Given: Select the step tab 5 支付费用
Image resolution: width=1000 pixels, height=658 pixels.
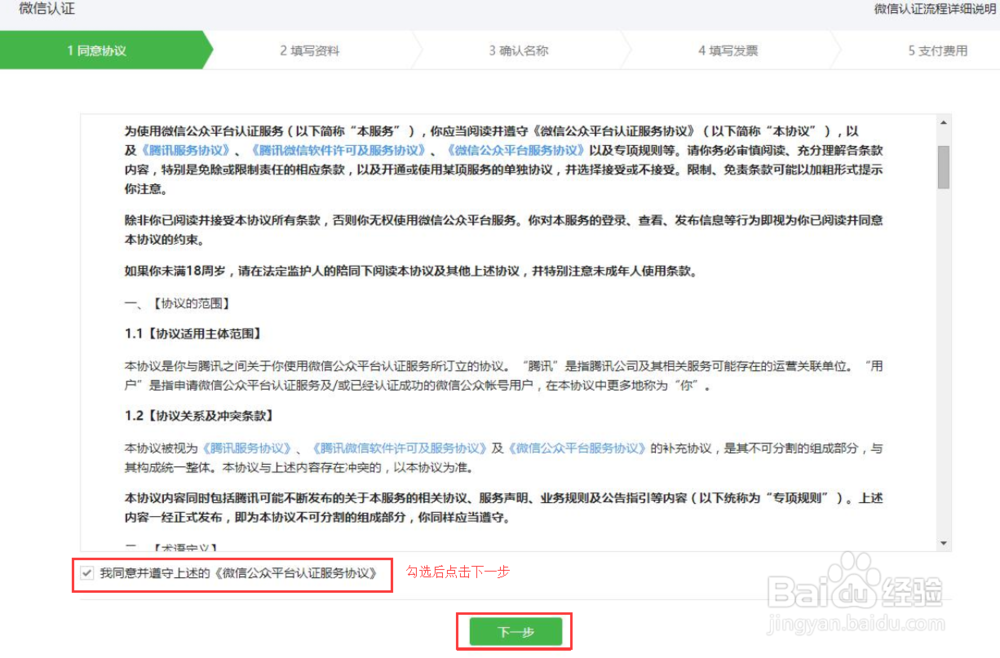Looking at the screenshot, I should pos(938,50).
